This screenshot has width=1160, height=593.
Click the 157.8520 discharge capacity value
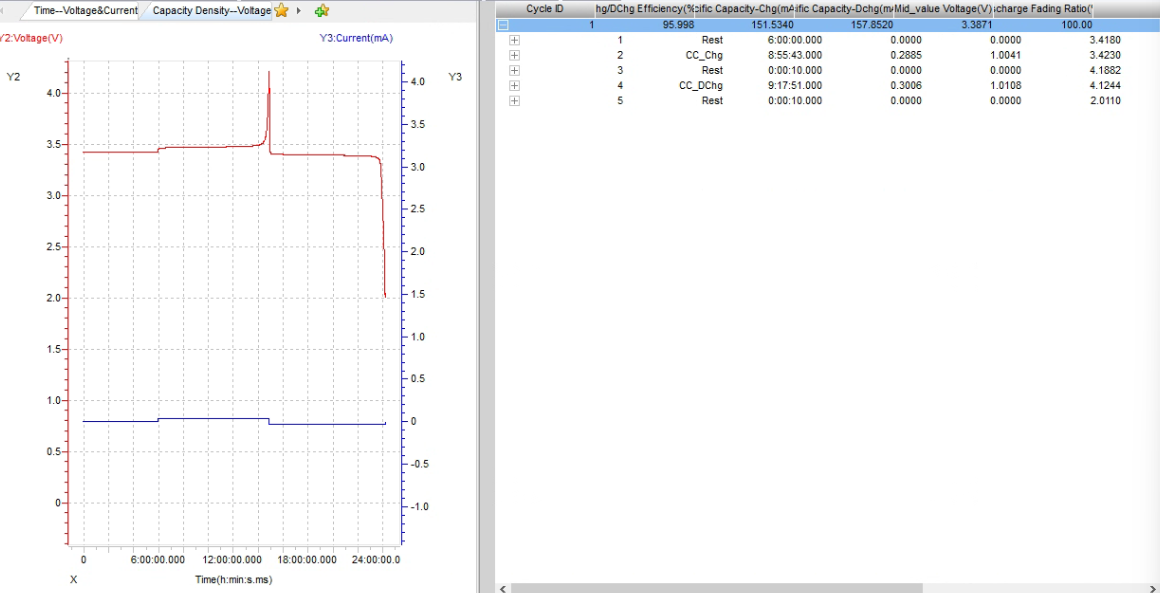[x=873, y=24]
